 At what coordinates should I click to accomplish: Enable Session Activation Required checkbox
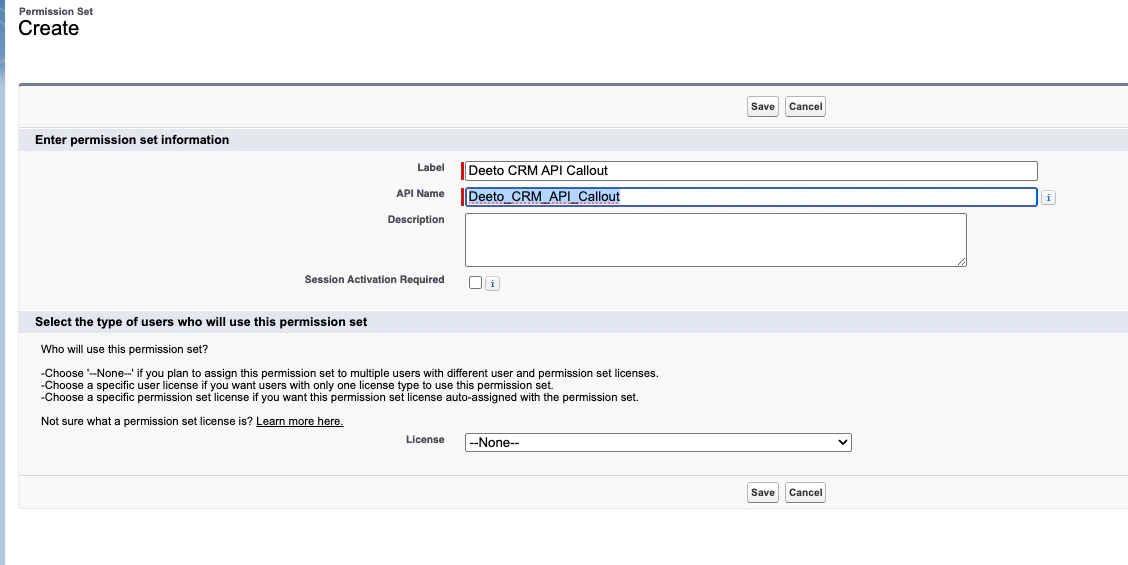475,283
